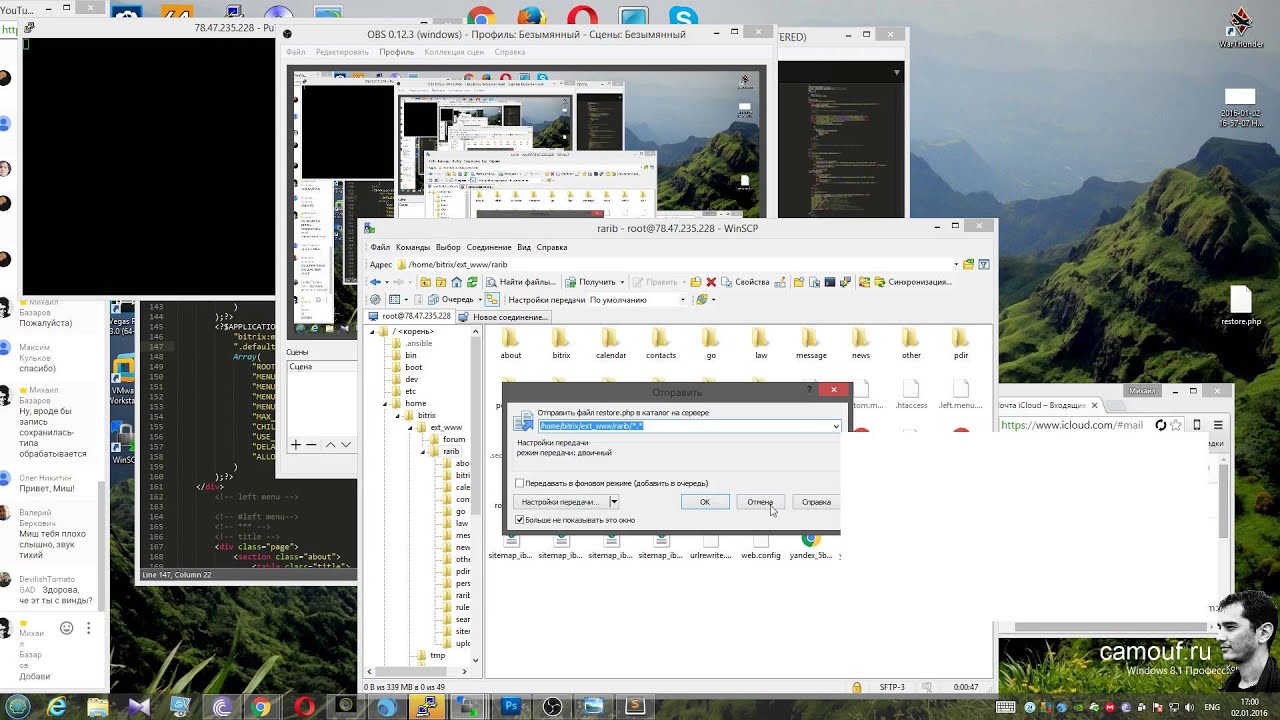Screen dimensions: 1280x720
Task: Open the remote path dropdown in upload dialog
Action: [x=836, y=426]
